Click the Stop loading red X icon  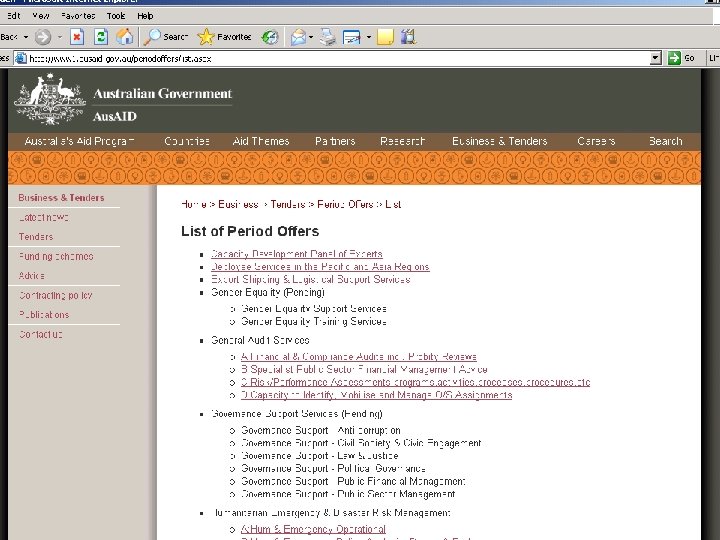[x=77, y=37]
